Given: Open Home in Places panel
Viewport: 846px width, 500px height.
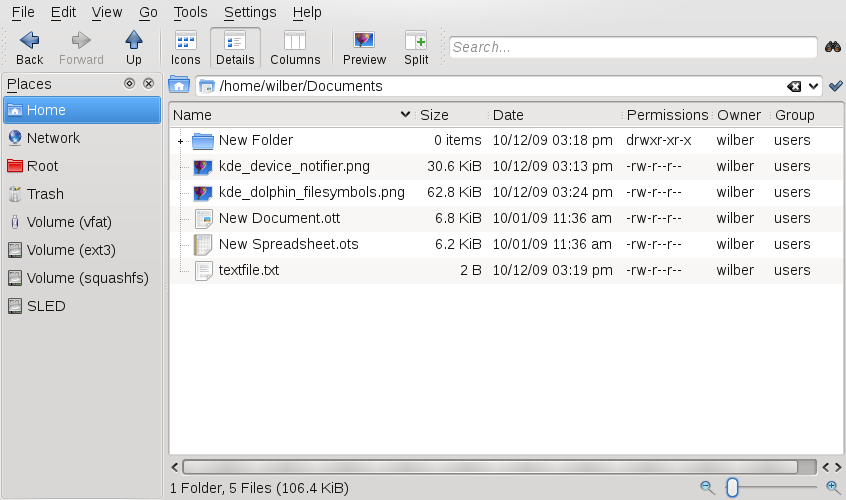Looking at the screenshot, I should click(x=82, y=110).
